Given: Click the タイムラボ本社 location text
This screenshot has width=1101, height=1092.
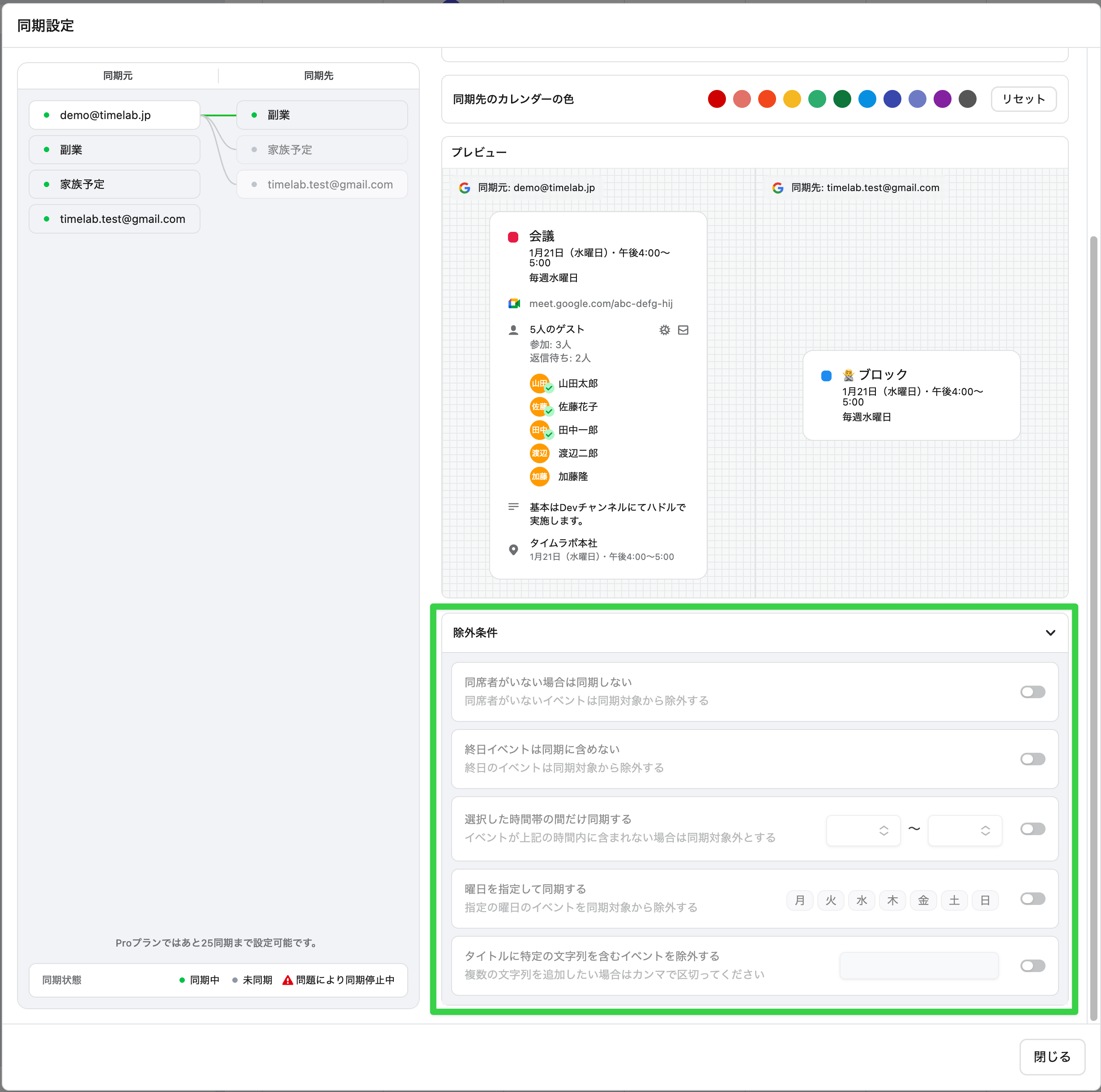Looking at the screenshot, I should pos(563,543).
